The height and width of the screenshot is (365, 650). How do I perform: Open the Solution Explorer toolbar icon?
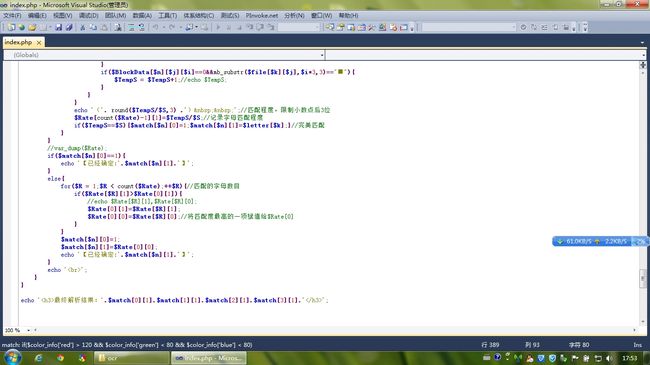coord(330,27)
